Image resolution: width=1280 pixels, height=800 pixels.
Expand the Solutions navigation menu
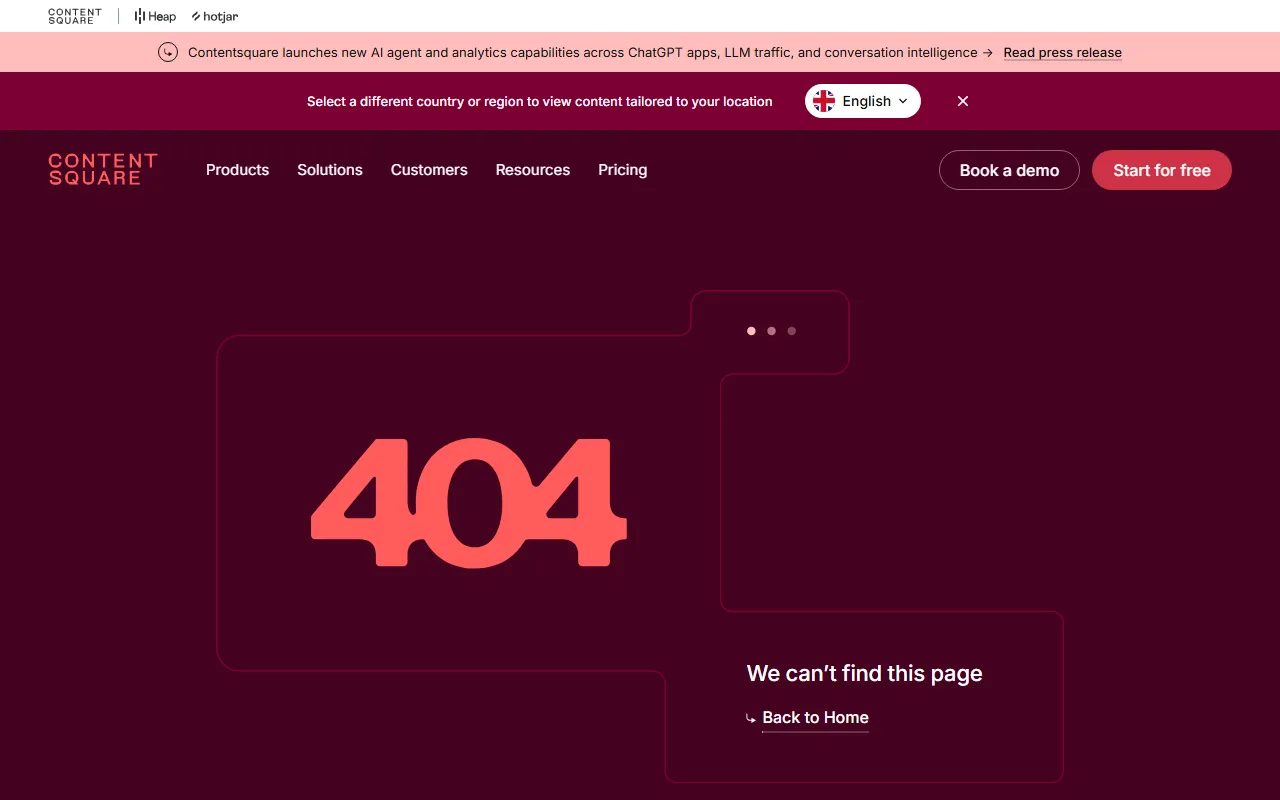pyautogui.click(x=330, y=170)
